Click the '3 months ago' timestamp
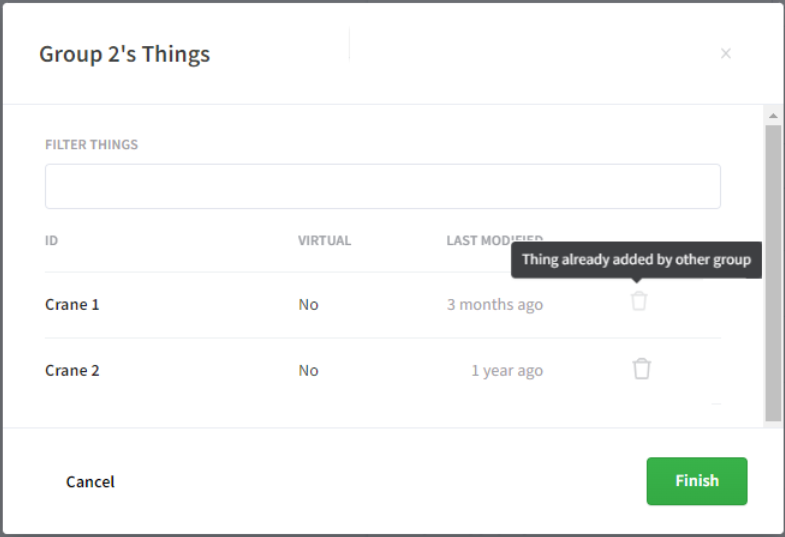This screenshot has width=785, height=537. click(494, 304)
